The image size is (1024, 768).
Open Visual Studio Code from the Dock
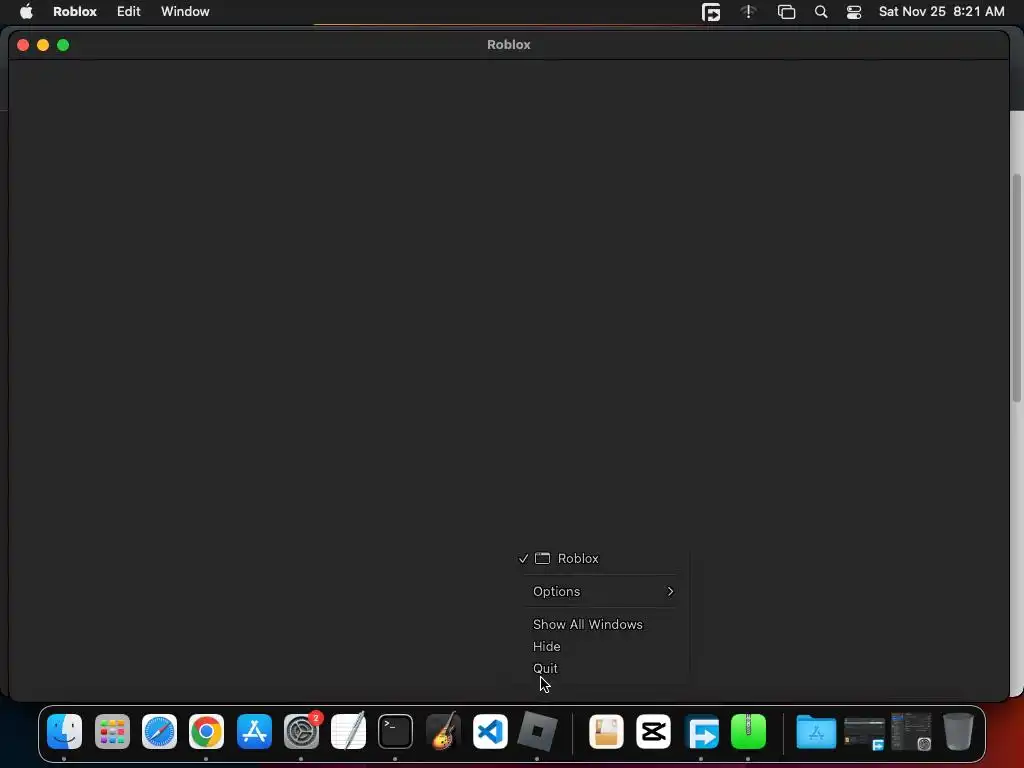tap(490, 731)
